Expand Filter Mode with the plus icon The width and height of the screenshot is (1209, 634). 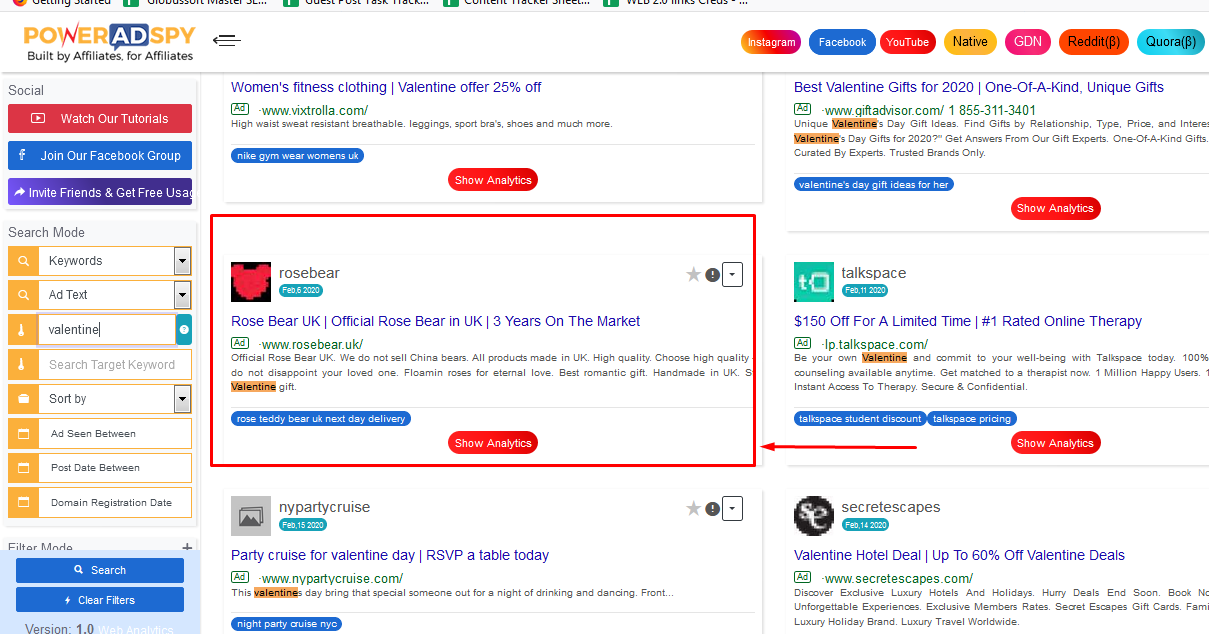(x=187, y=548)
